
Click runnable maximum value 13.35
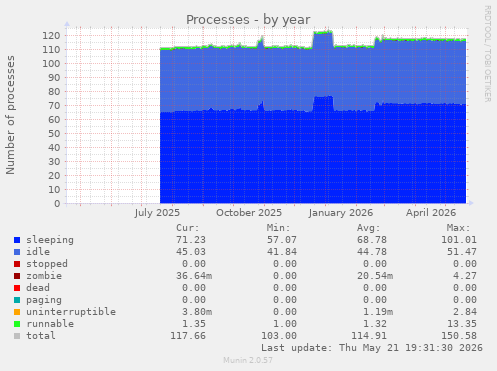462,324
